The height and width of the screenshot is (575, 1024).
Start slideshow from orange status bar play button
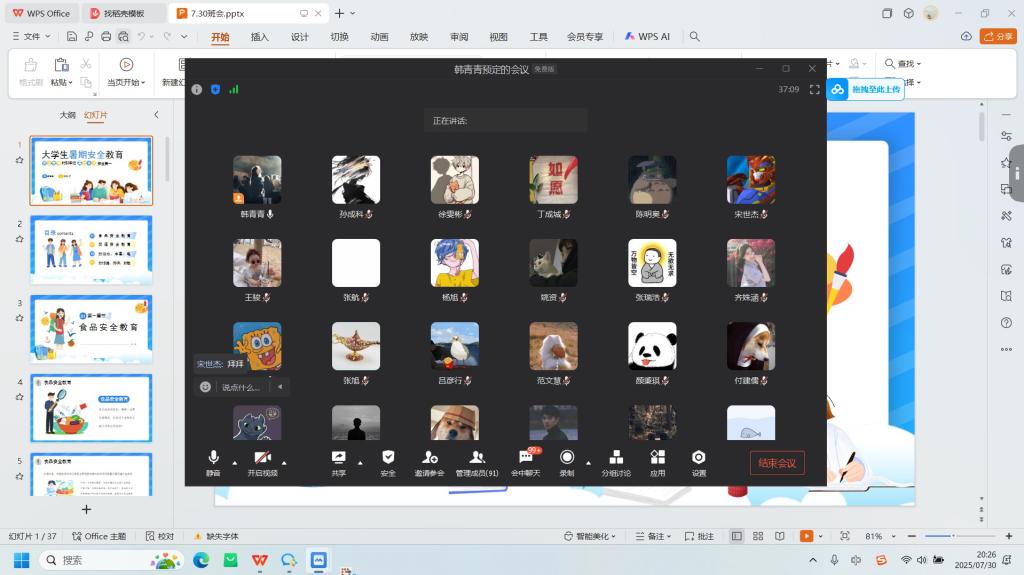coord(807,536)
